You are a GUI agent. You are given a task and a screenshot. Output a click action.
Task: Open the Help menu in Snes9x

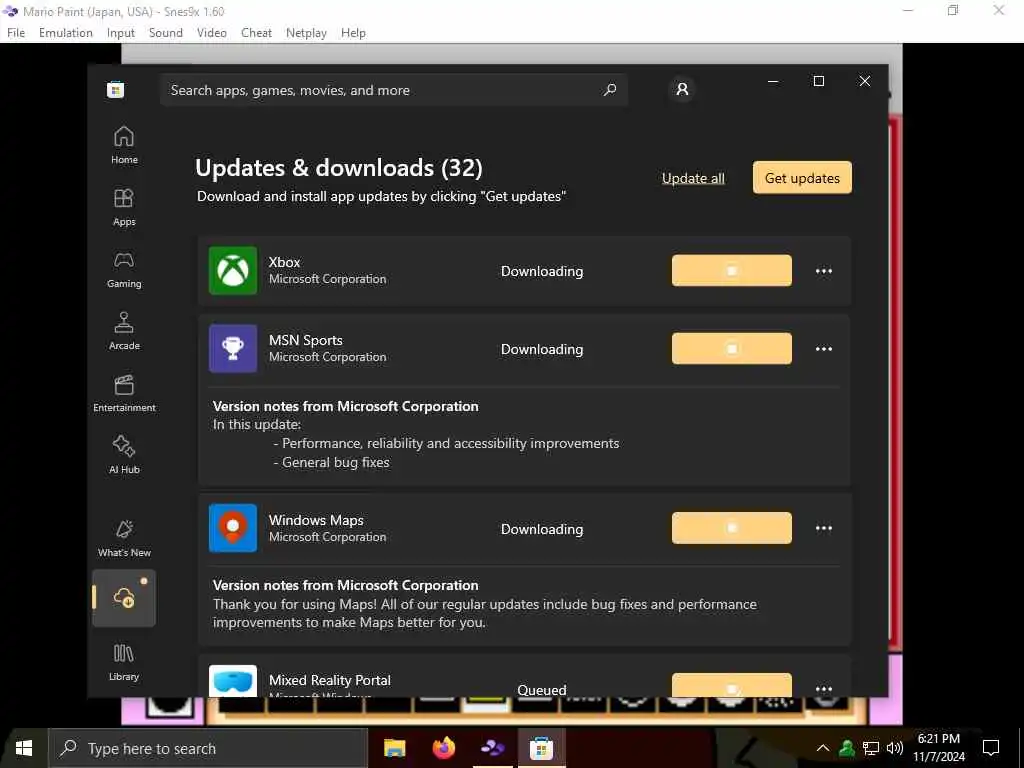353,33
